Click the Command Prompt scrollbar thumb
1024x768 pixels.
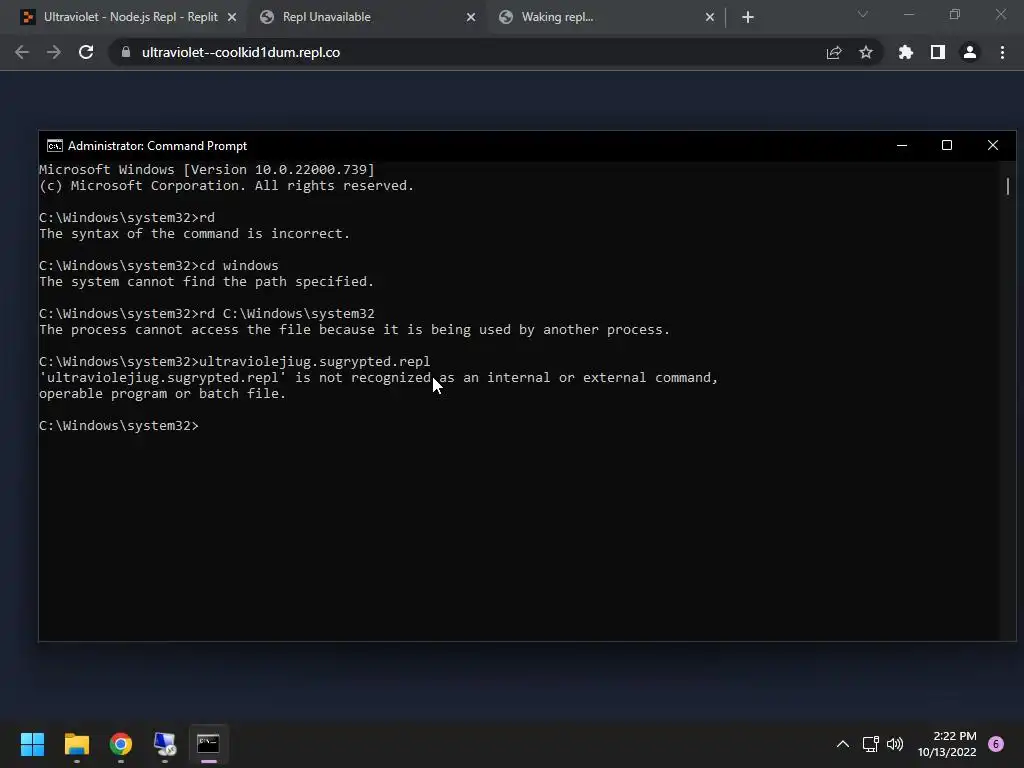pyautogui.click(x=1008, y=186)
